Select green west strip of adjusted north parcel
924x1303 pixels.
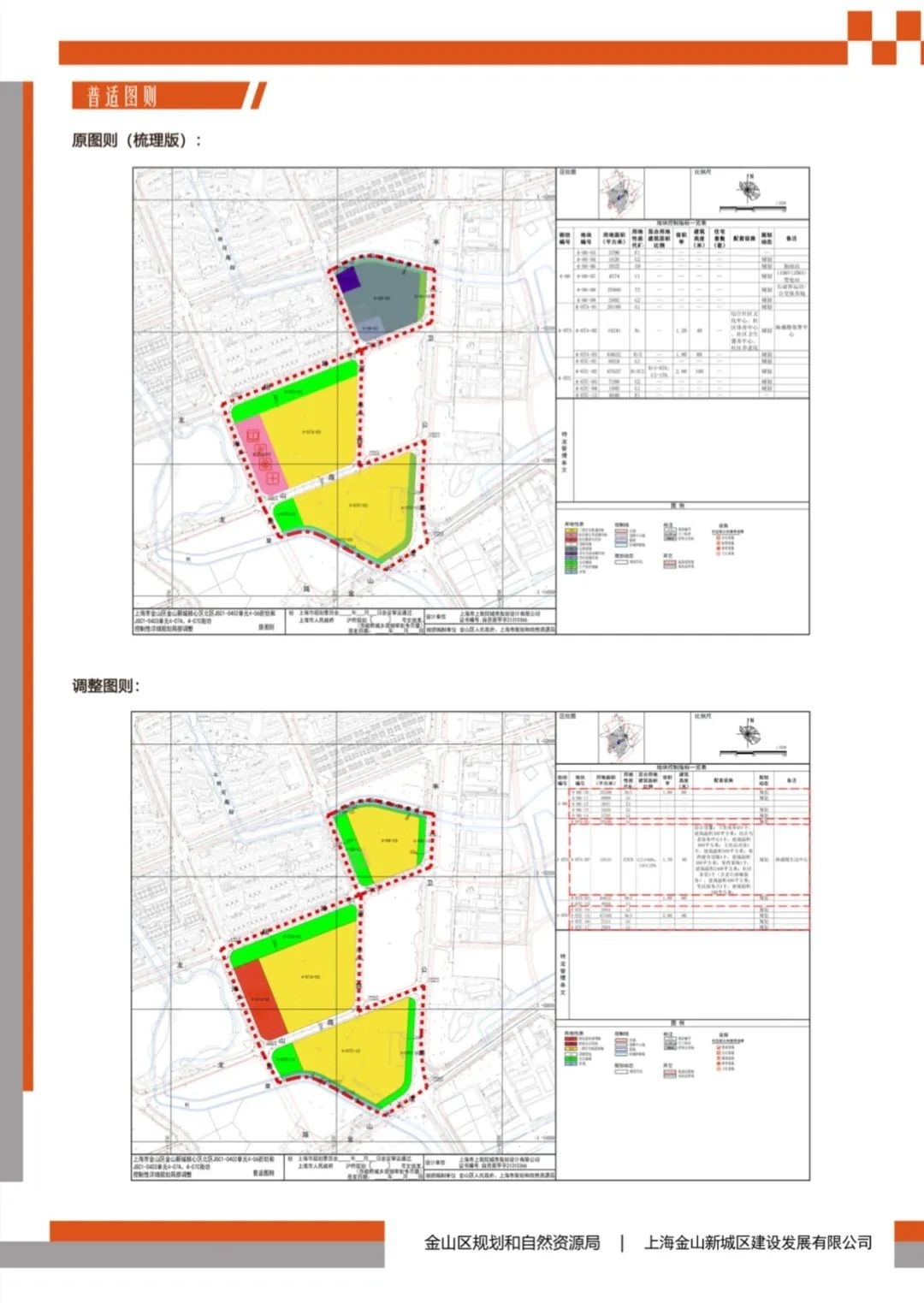pos(354,849)
